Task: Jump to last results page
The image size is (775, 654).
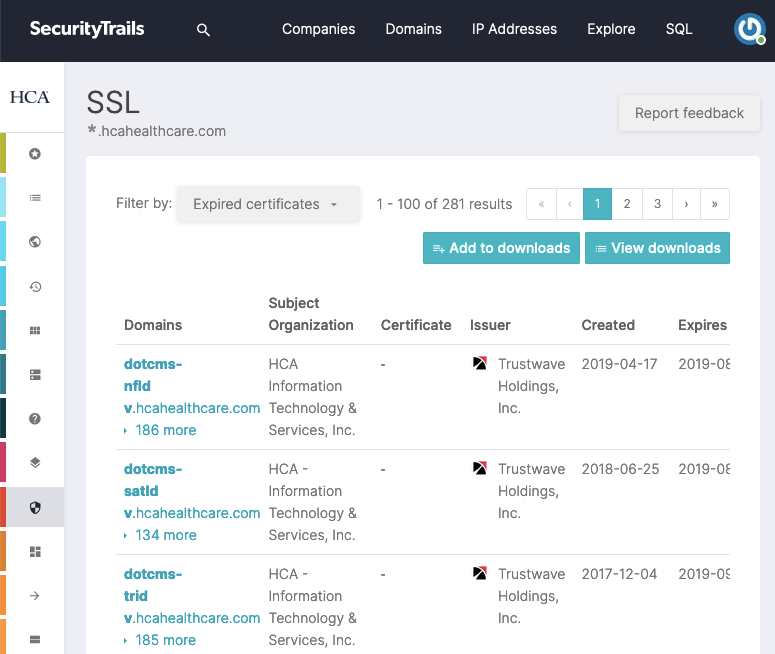Action: tap(715, 204)
